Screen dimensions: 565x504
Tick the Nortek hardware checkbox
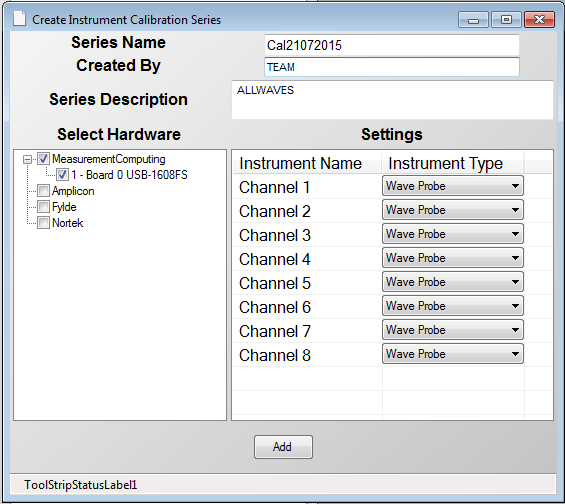(44, 223)
